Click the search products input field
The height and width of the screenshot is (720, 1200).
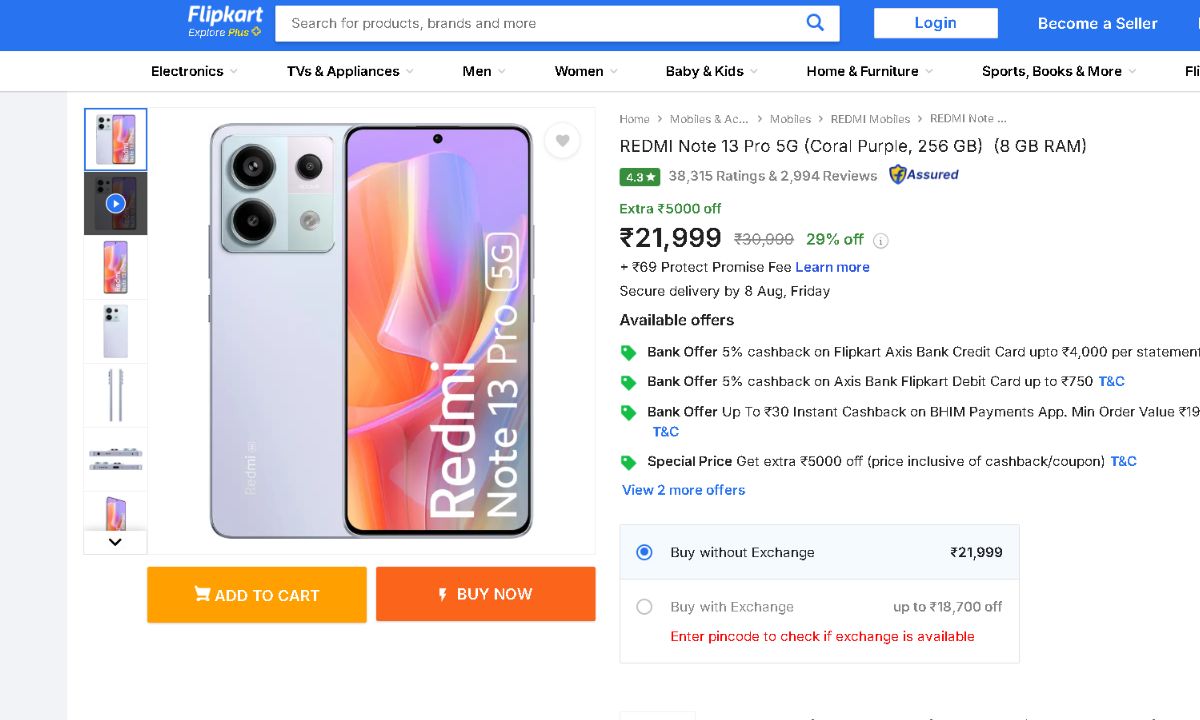[540, 23]
